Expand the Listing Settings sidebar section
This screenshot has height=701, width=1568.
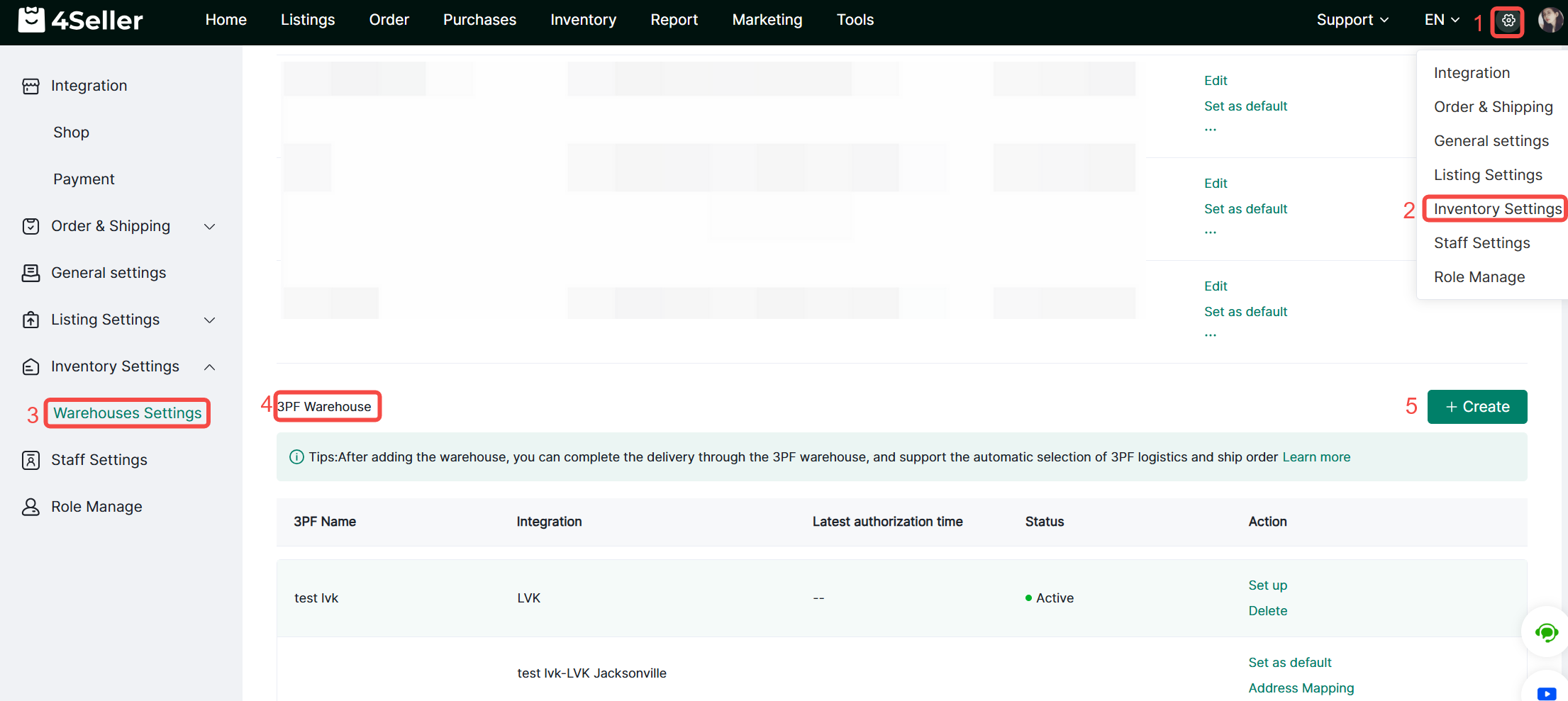click(209, 320)
